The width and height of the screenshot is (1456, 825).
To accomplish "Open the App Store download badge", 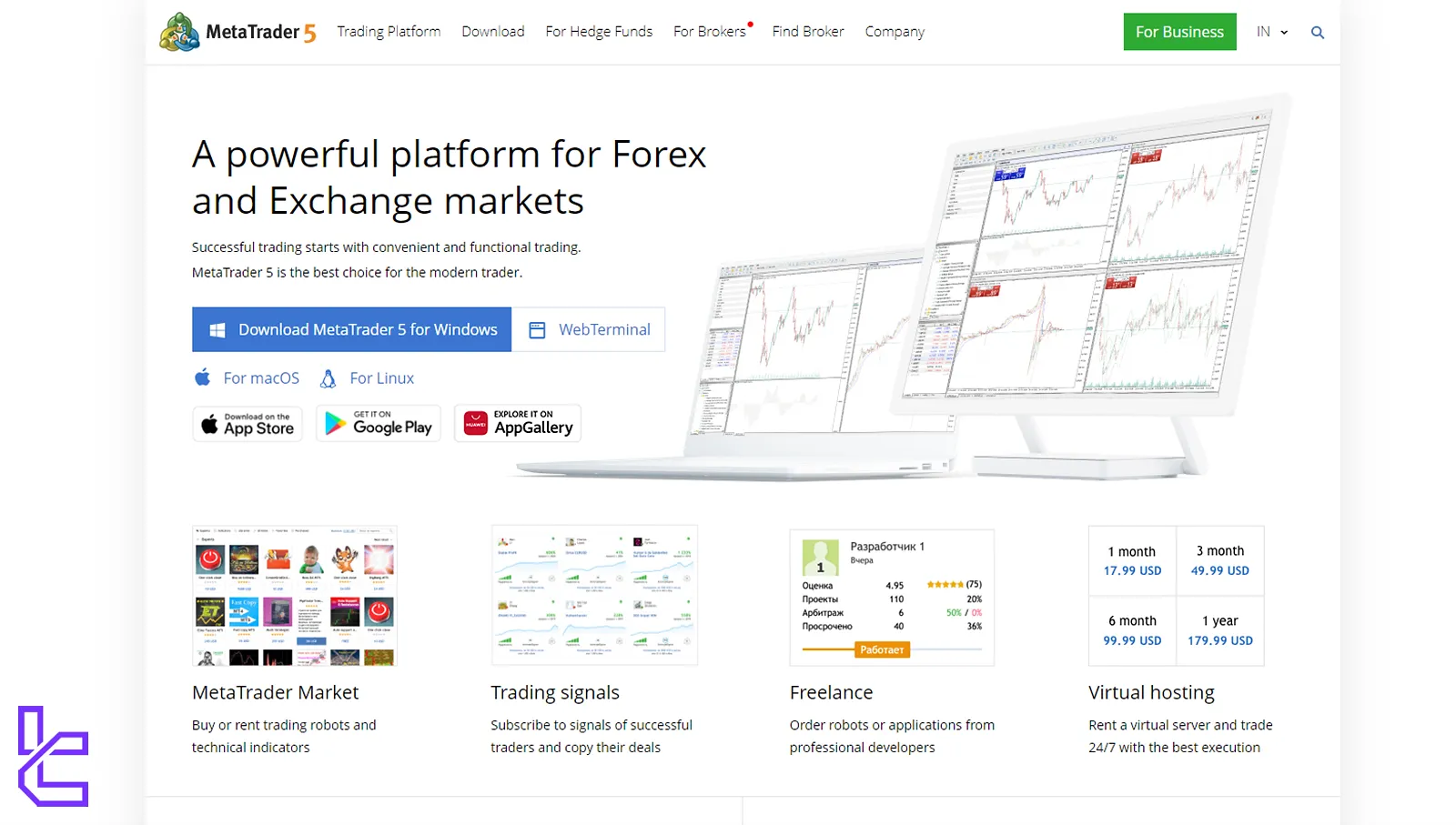I will (248, 424).
